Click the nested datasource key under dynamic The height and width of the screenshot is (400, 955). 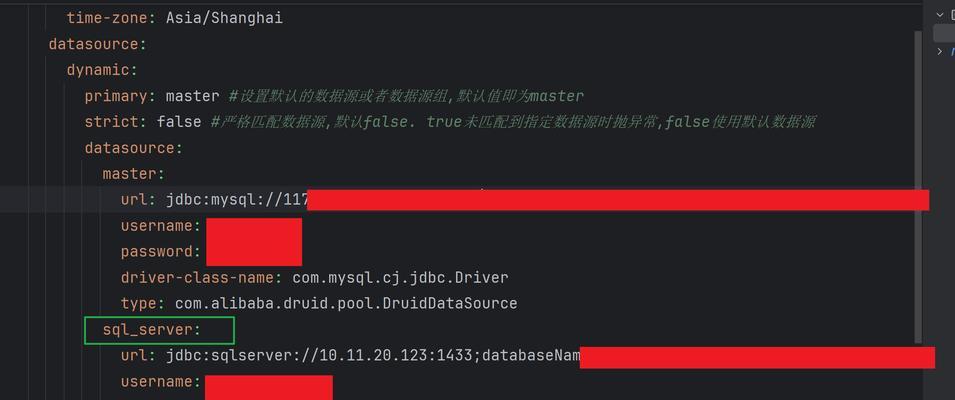(133, 148)
